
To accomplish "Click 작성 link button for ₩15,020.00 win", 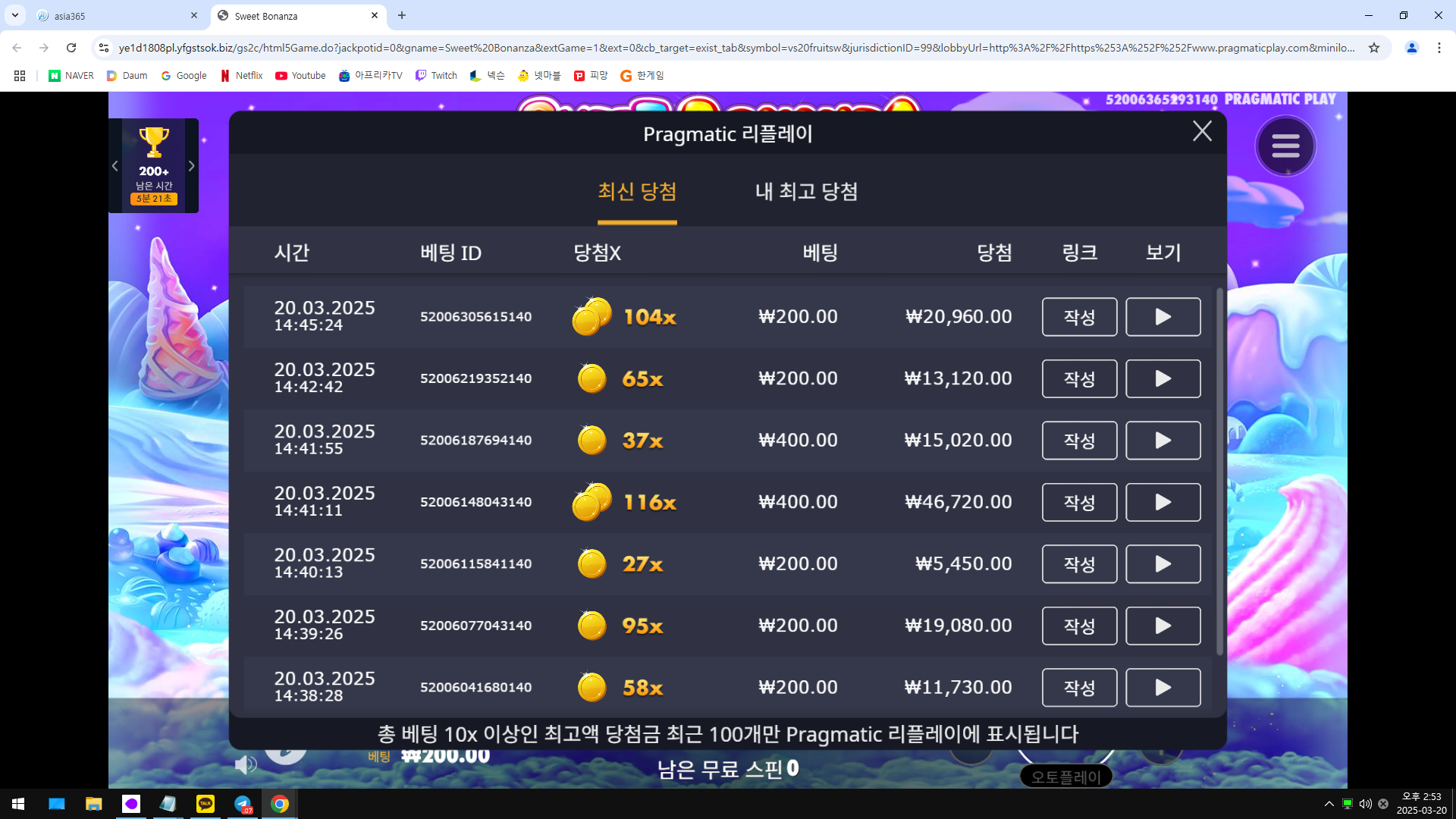I will click(x=1079, y=441).
